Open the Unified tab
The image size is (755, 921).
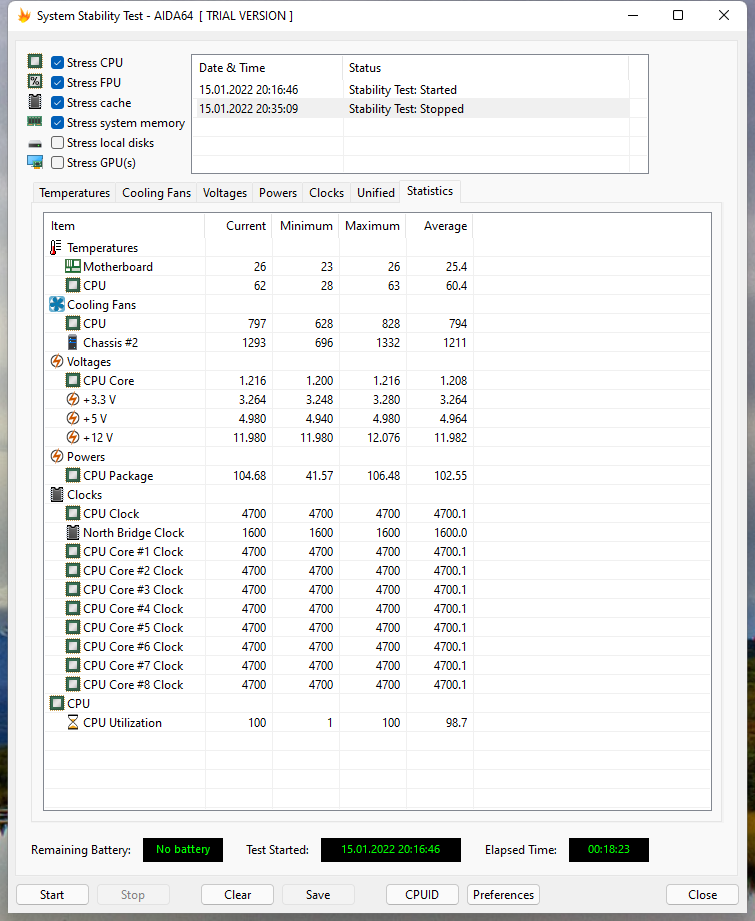click(376, 193)
